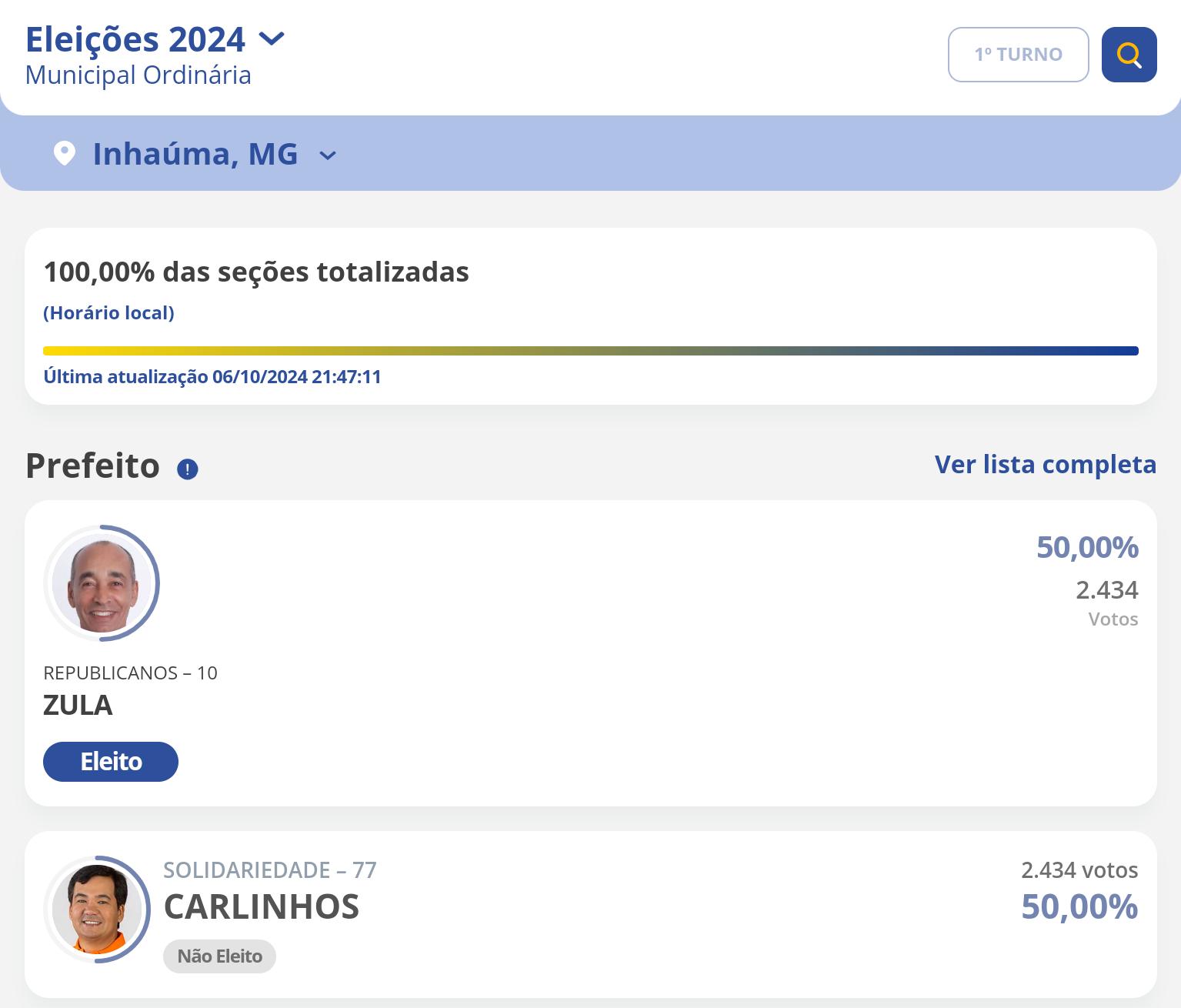Select the ZULA candidate name

[x=78, y=705]
